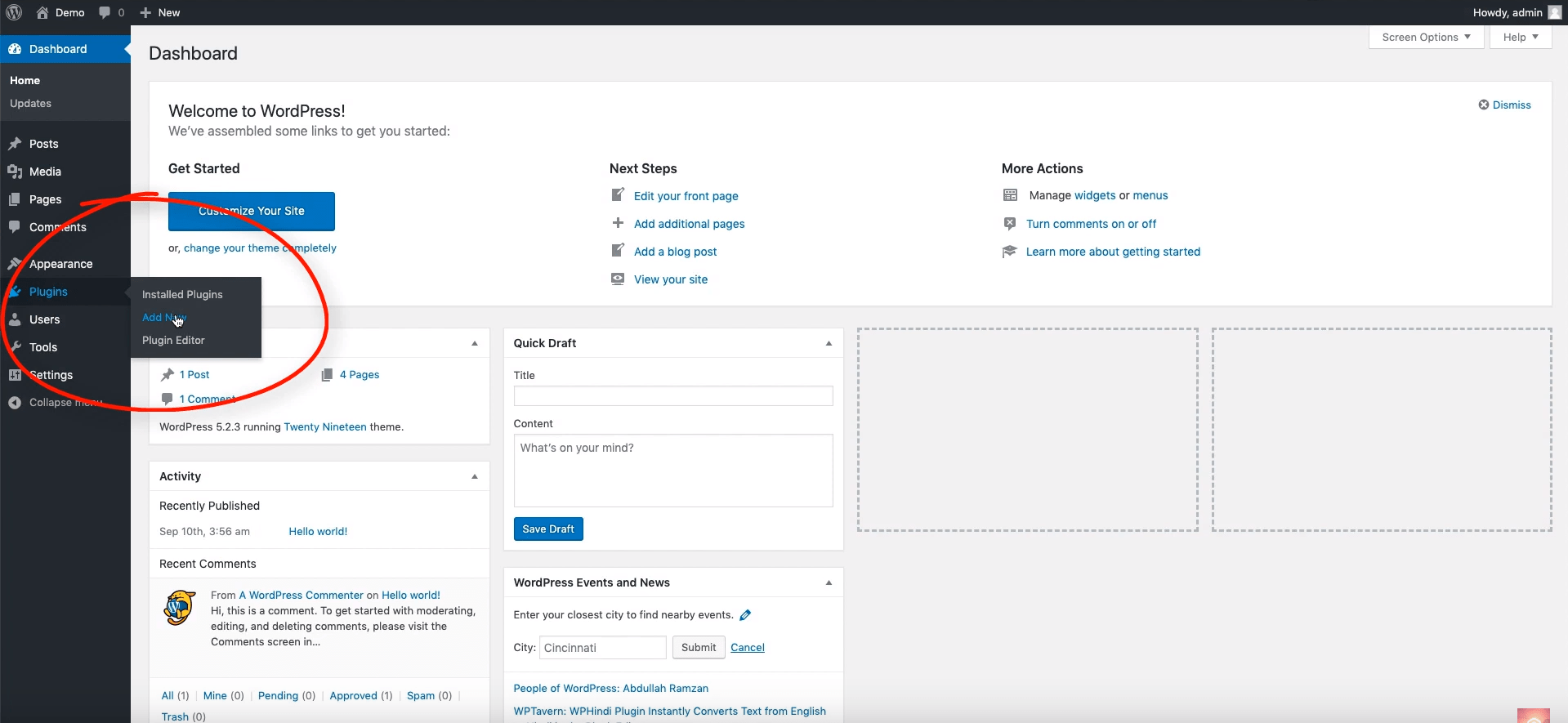Click the City input field

coord(603,647)
